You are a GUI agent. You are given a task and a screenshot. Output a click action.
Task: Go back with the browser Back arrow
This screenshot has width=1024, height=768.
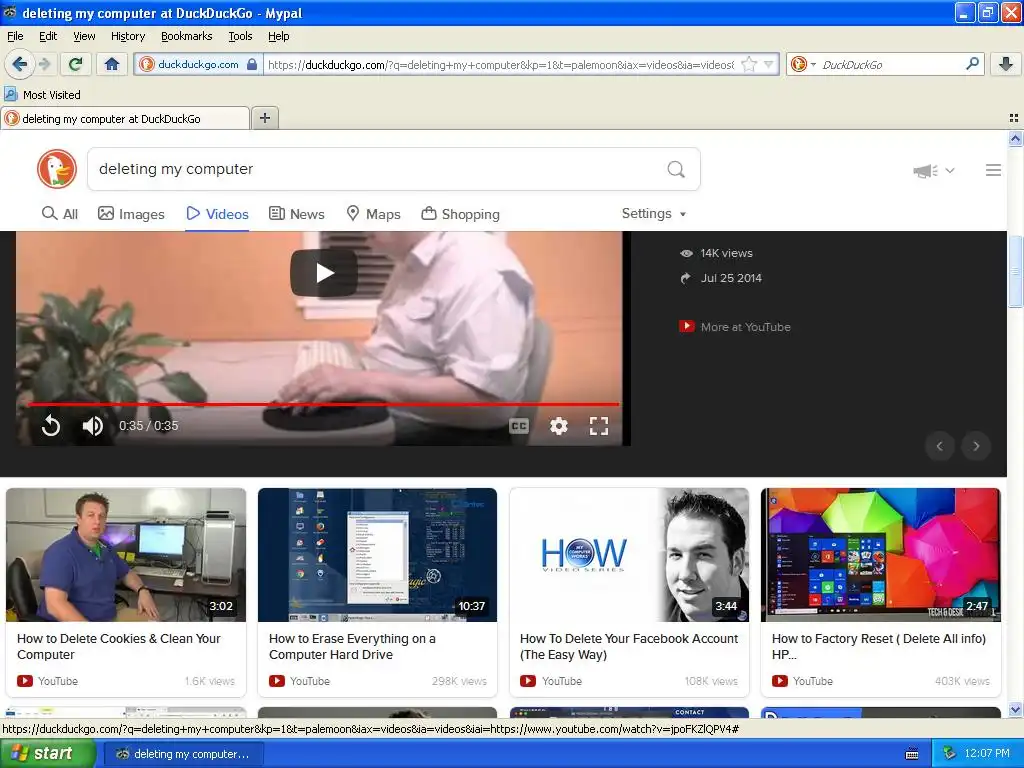point(19,64)
